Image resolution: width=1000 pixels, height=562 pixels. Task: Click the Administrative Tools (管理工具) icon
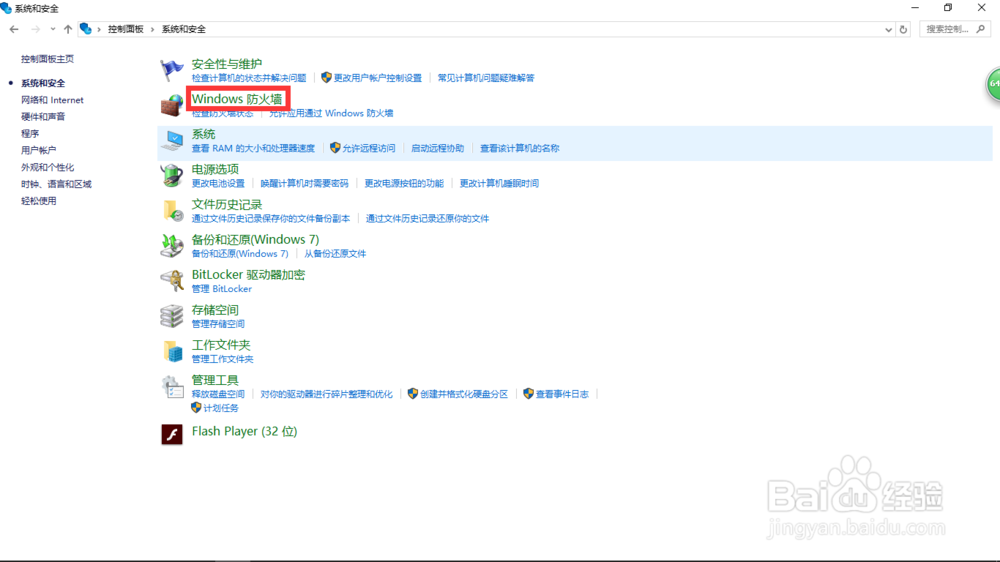coord(172,387)
